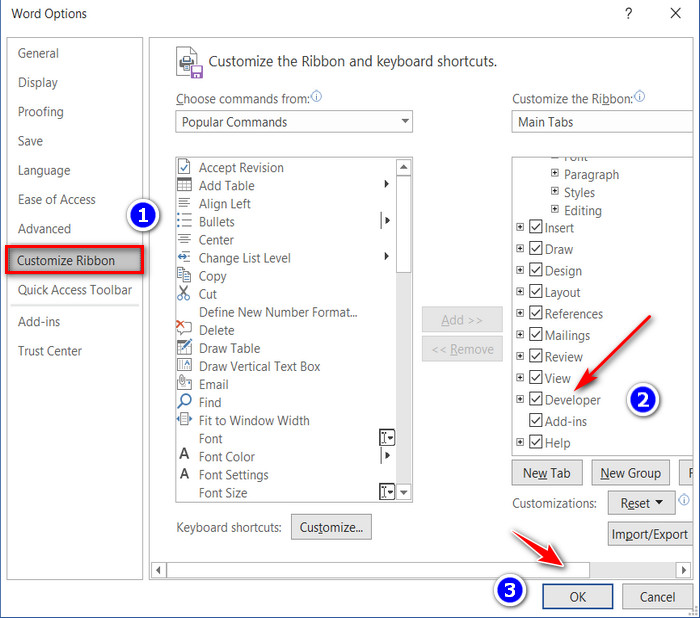Uncheck the Draw tab checkbox
Screen dimensions: 700x618
(535, 248)
